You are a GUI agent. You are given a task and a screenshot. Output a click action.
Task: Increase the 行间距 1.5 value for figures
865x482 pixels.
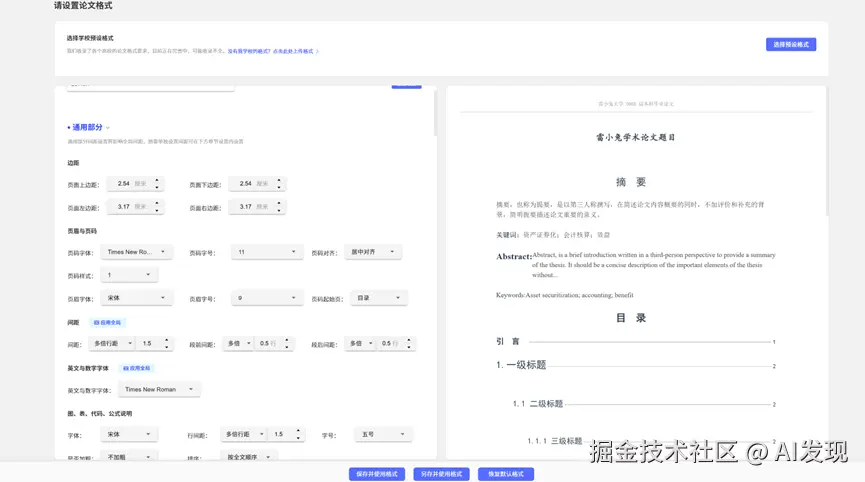coord(298,431)
